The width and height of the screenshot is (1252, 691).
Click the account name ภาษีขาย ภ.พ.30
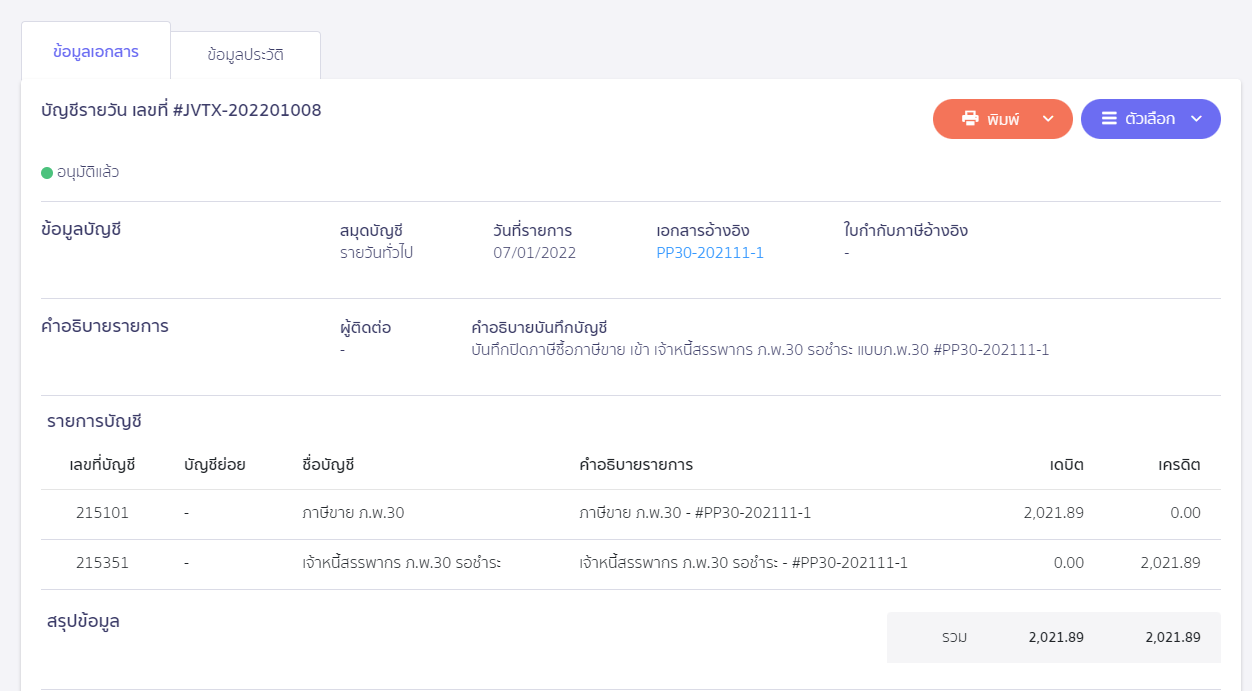pos(353,513)
